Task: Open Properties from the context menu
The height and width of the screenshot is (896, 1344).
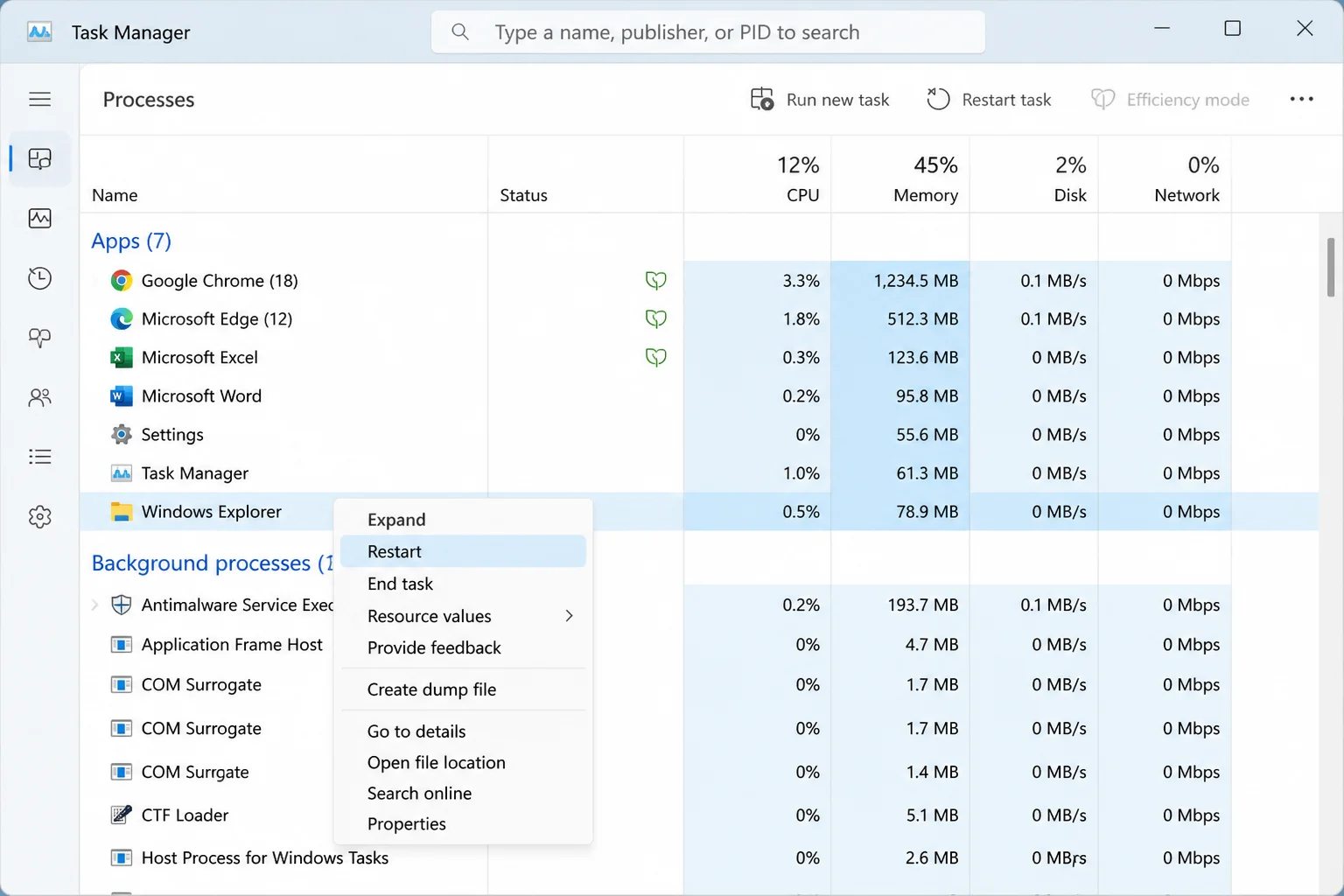Action: 463,823
